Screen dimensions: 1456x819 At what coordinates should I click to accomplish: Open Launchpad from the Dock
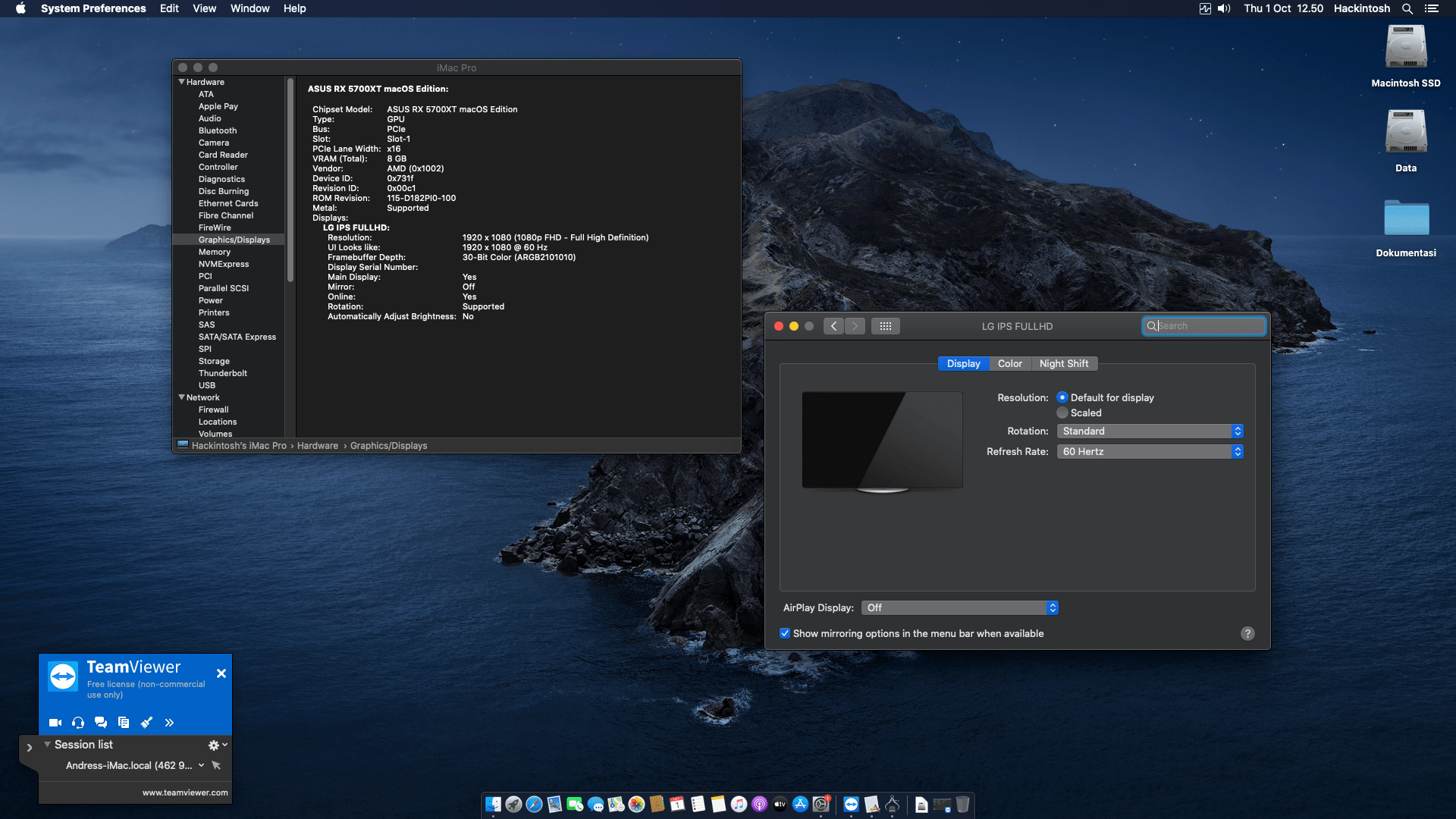tap(513, 805)
